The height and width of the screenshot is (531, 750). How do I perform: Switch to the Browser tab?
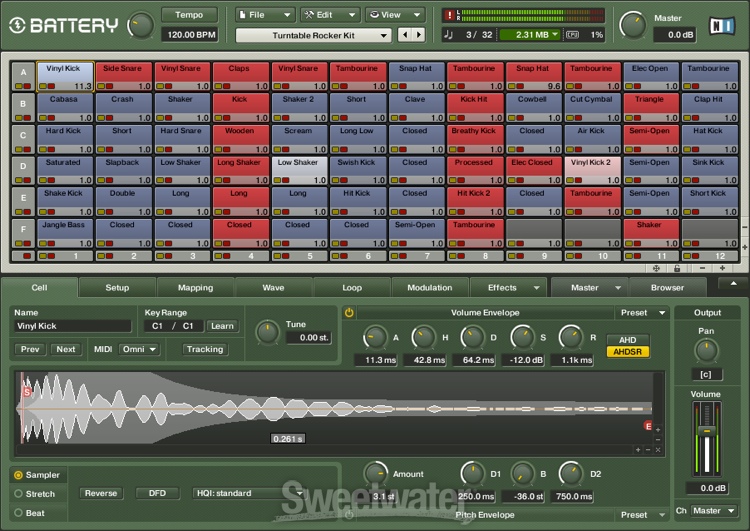click(667, 288)
